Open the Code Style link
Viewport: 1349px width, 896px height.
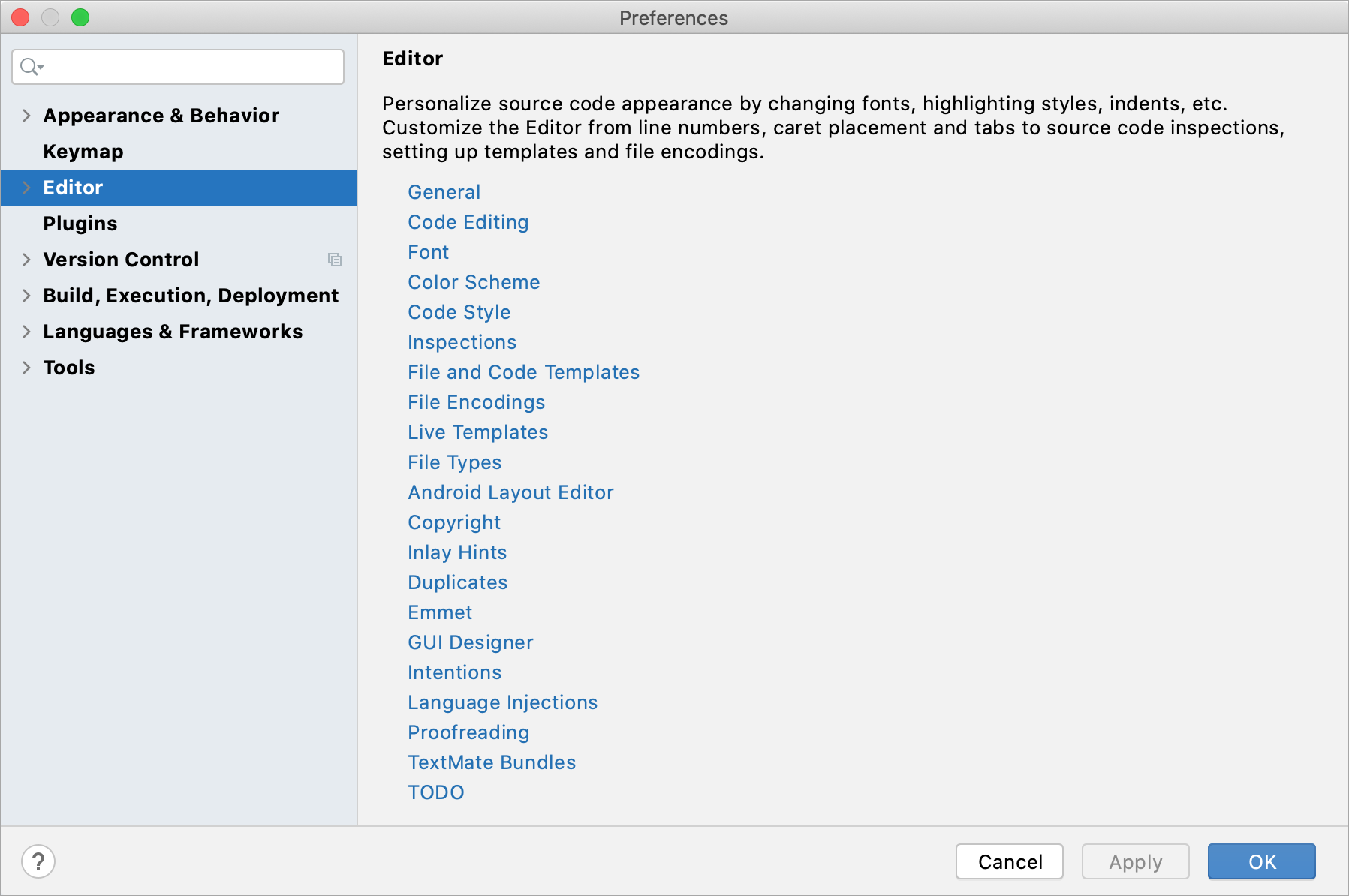point(459,312)
